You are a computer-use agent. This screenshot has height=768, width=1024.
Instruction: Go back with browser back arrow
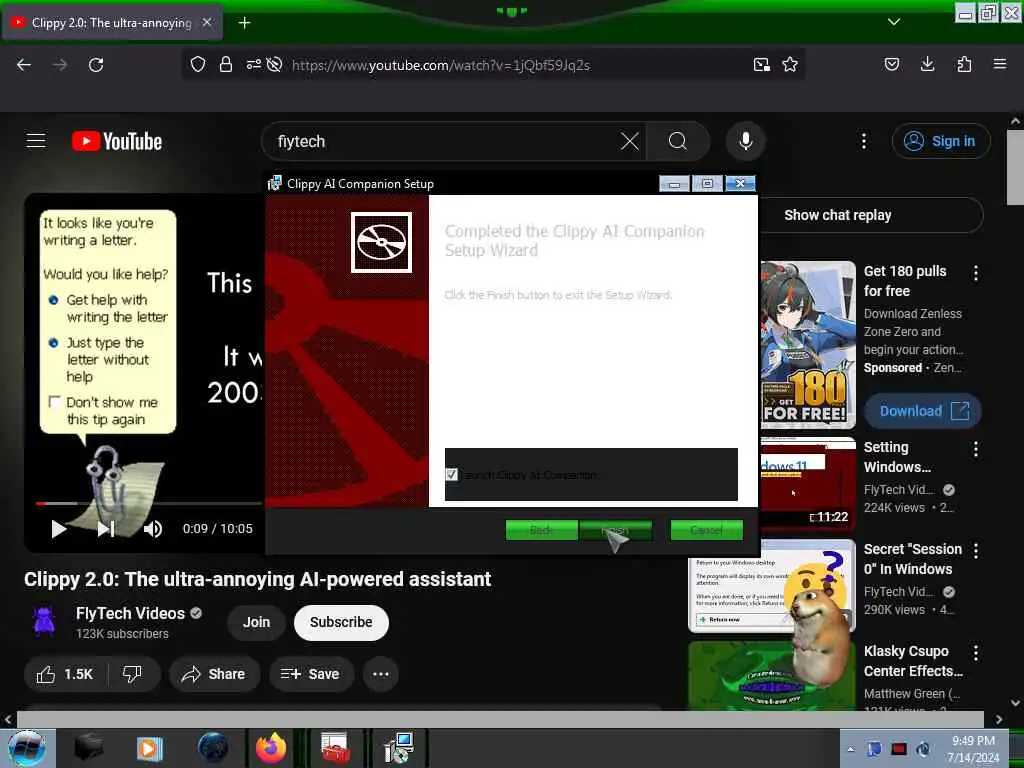[24, 65]
